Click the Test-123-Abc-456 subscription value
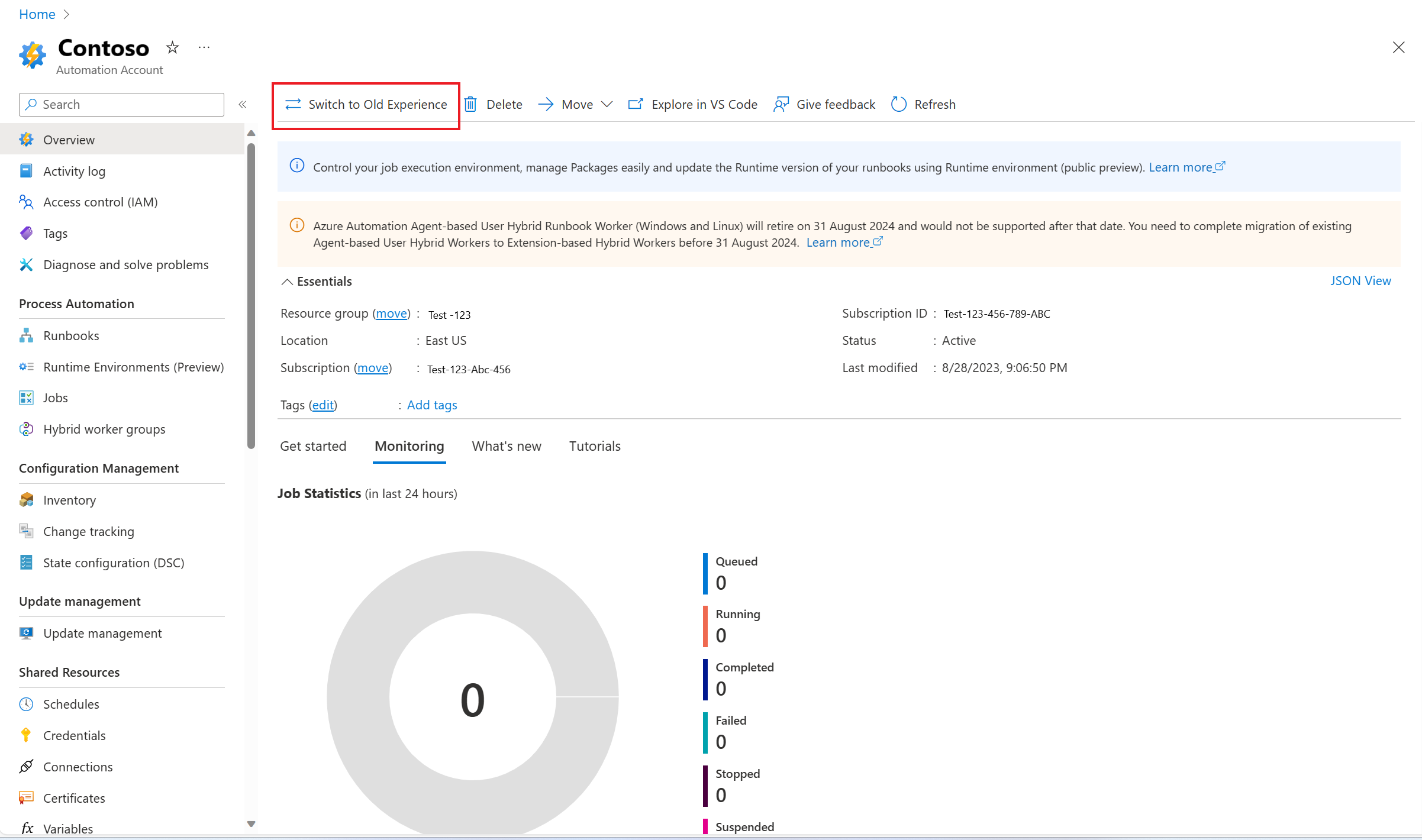Screen dimensions: 1422x840 pos(469,369)
